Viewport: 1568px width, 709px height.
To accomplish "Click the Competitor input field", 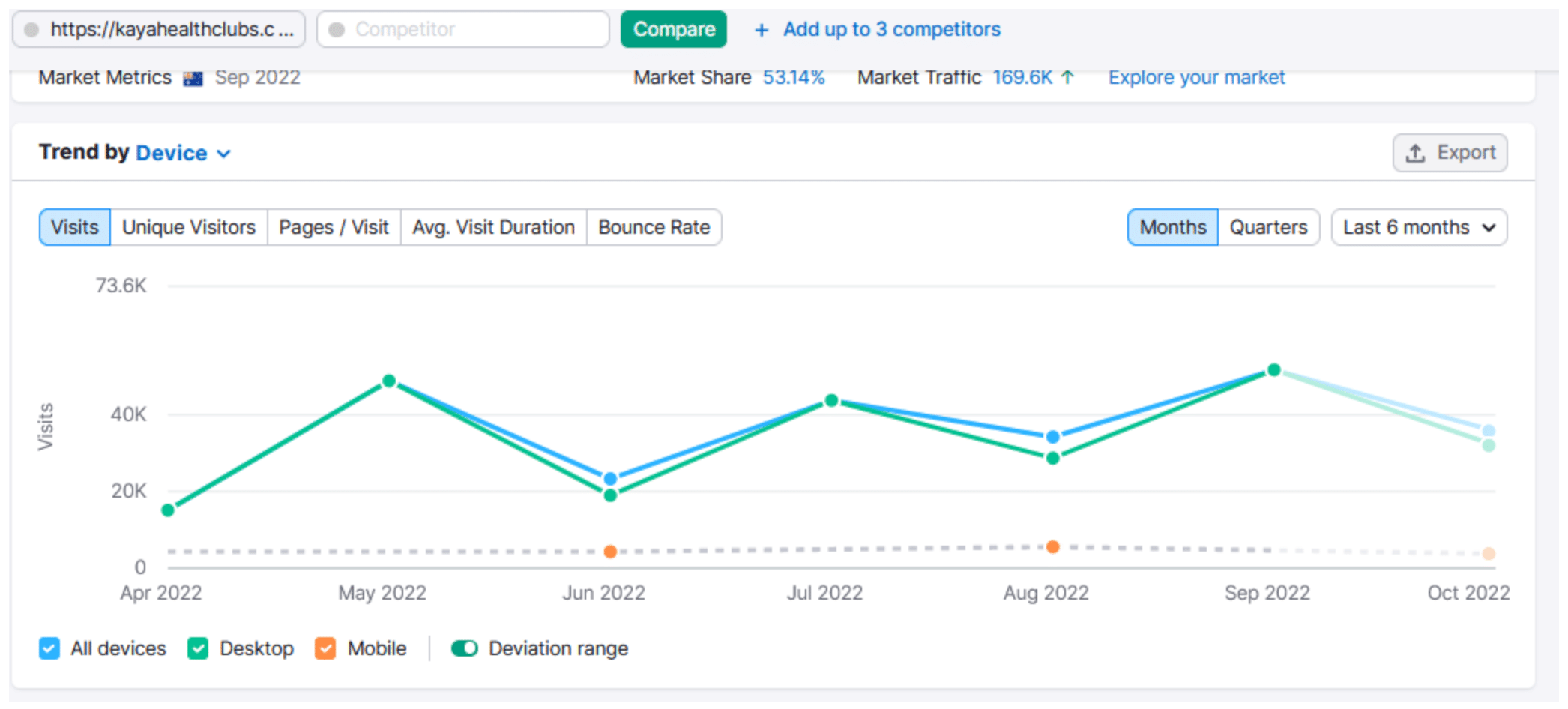I will pos(463,29).
